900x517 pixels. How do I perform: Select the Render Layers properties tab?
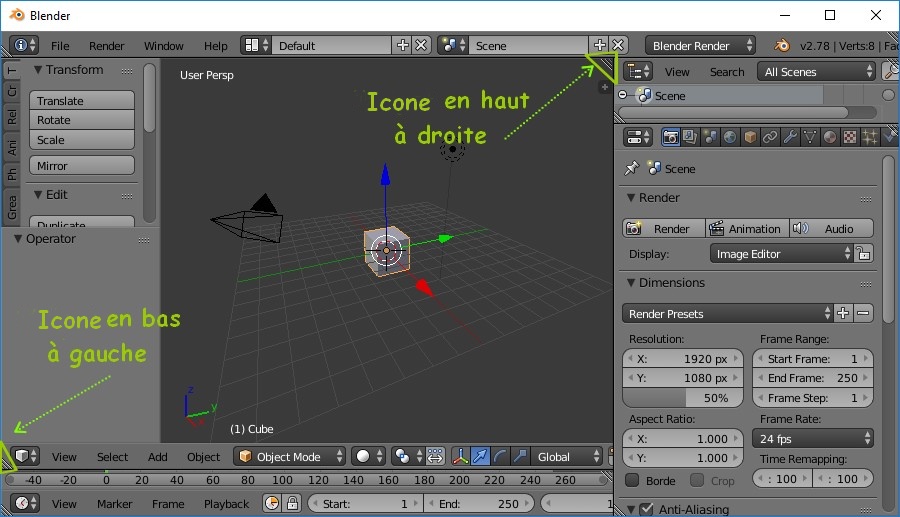[x=690, y=137]
